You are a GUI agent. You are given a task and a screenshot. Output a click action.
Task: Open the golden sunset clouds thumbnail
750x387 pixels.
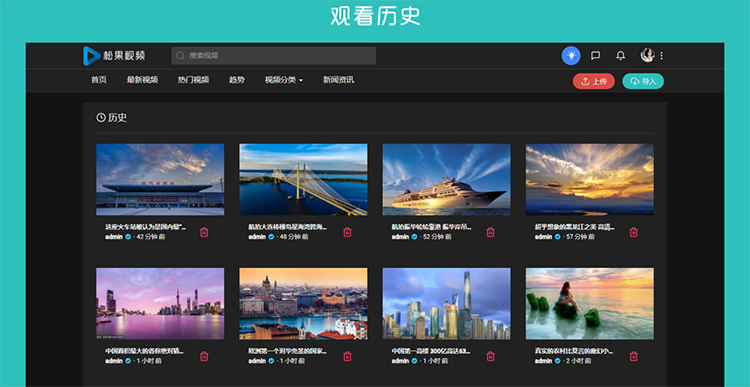(590, 179)
